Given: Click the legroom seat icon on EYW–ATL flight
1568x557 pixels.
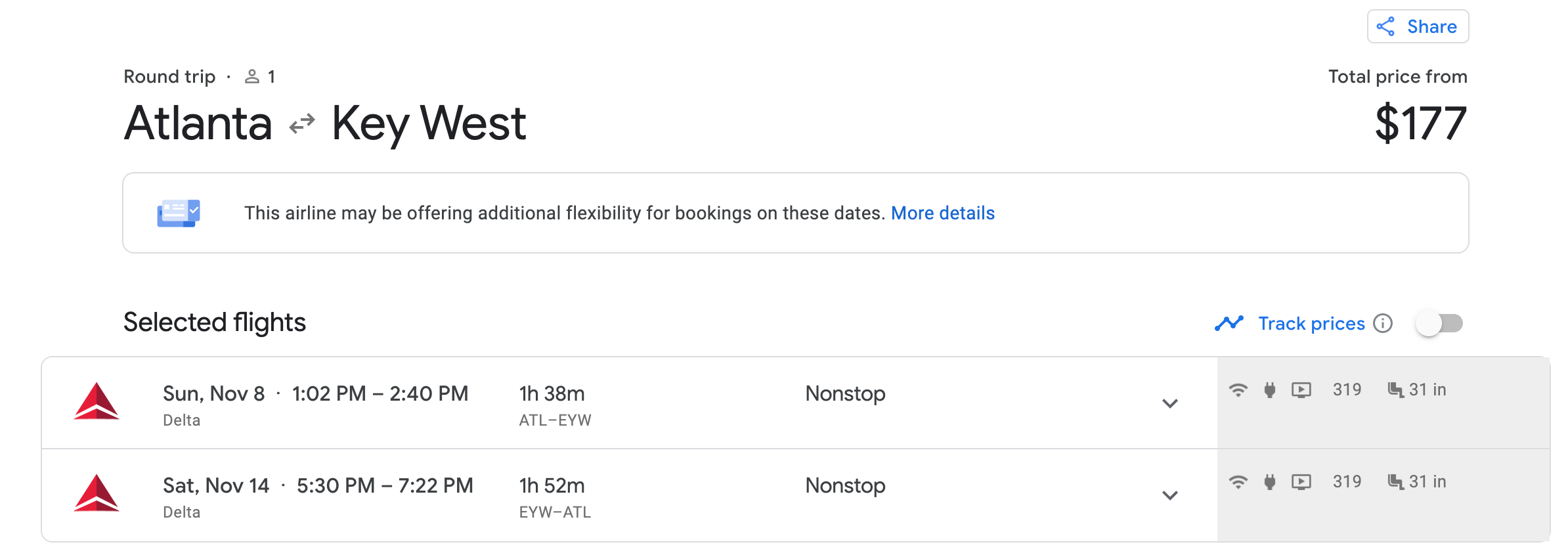Looking at the screenshot, I should coord(1395,482).
